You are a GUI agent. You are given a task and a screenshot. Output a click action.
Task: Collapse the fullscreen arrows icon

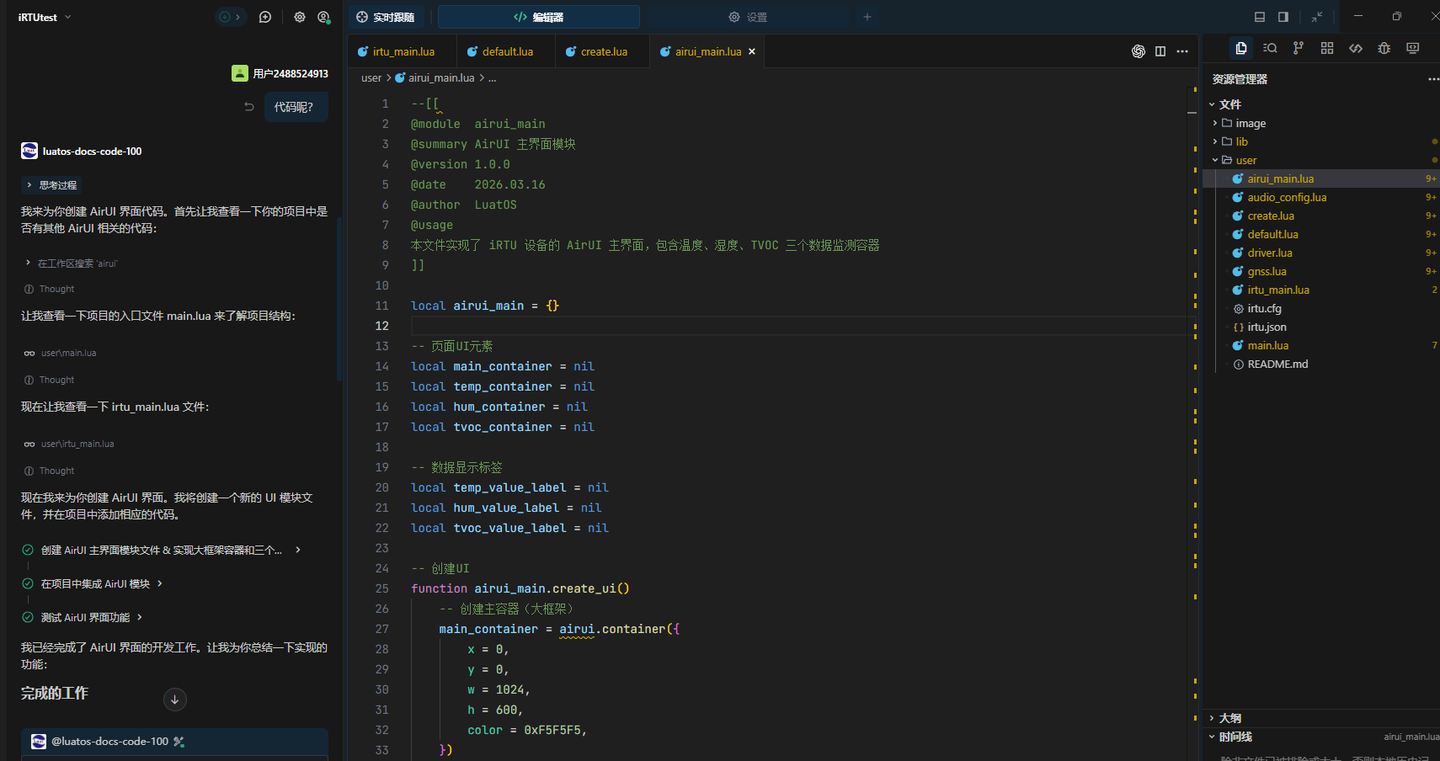click(1317, 17)
